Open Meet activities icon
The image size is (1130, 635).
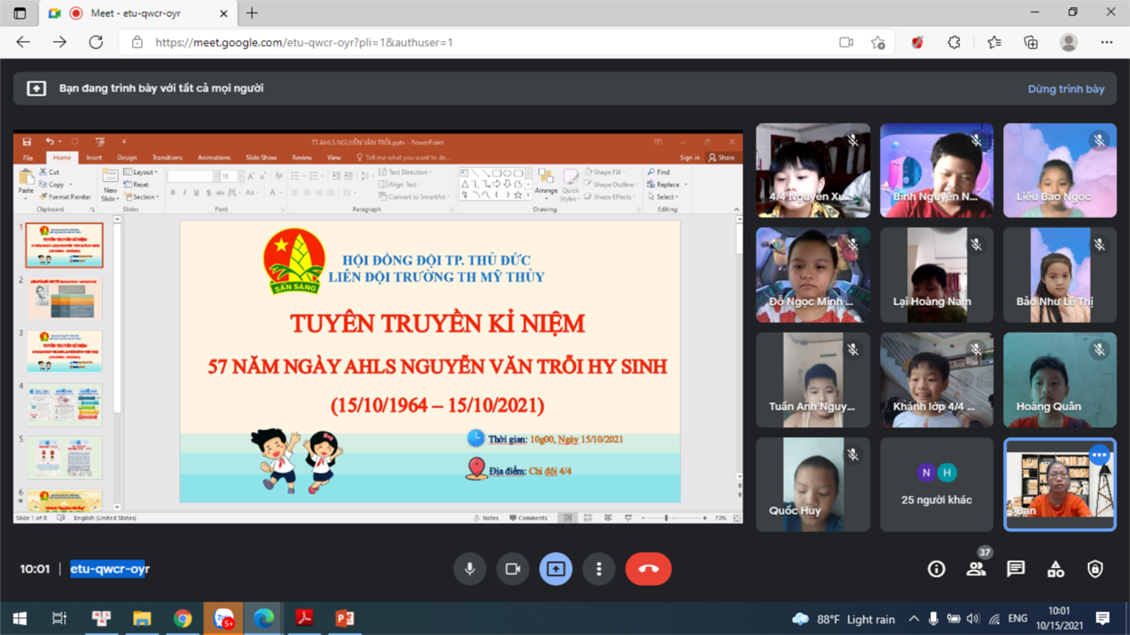1056,569
